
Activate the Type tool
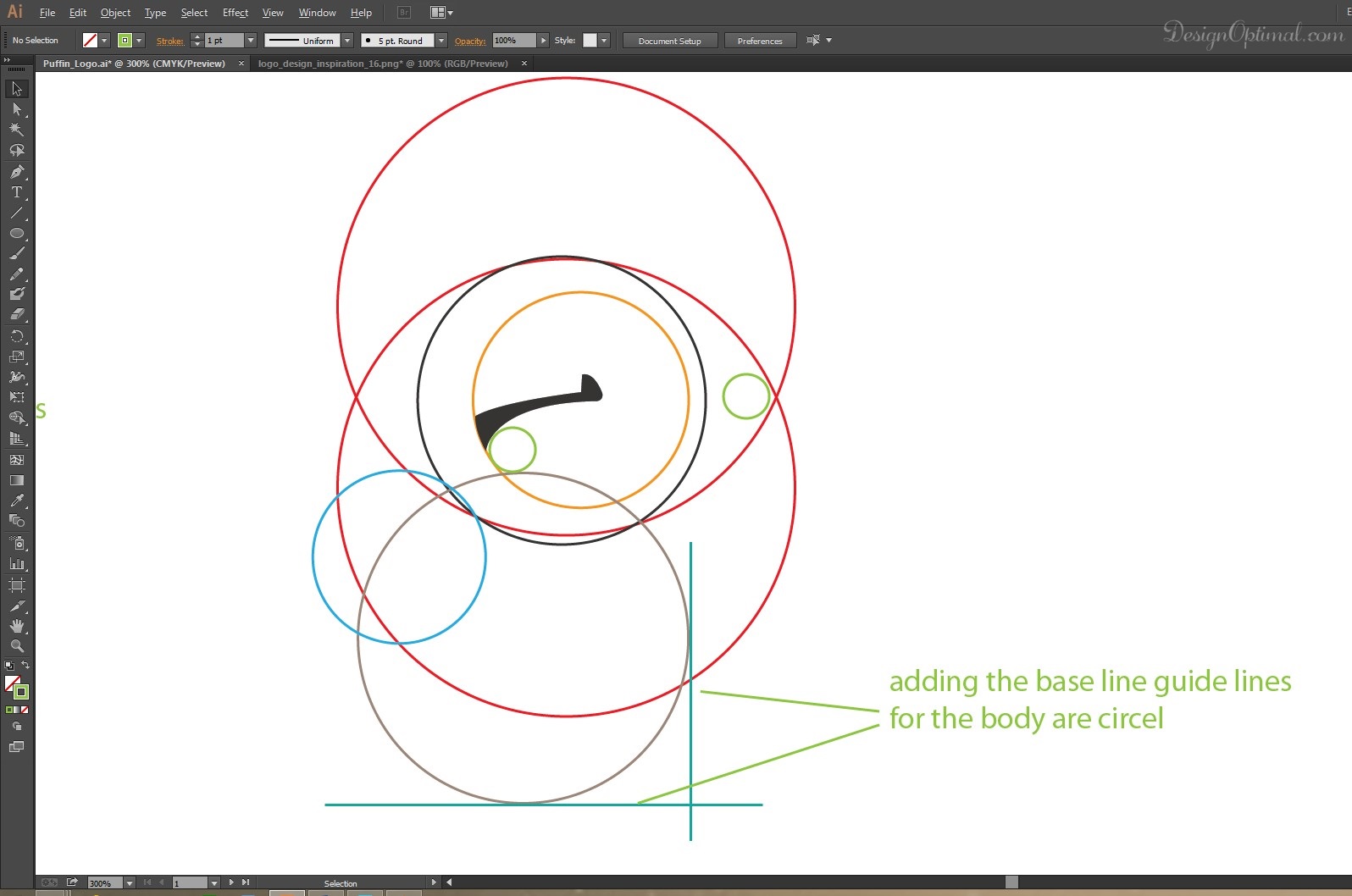(17, 192)
